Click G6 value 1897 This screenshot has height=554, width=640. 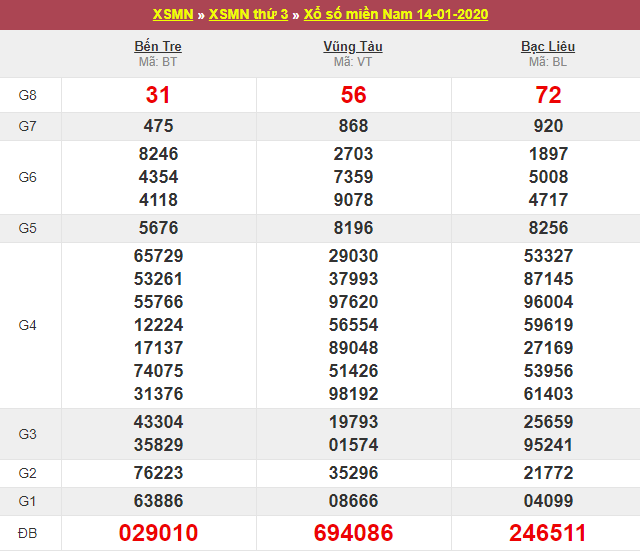click(x=548, y=154)
